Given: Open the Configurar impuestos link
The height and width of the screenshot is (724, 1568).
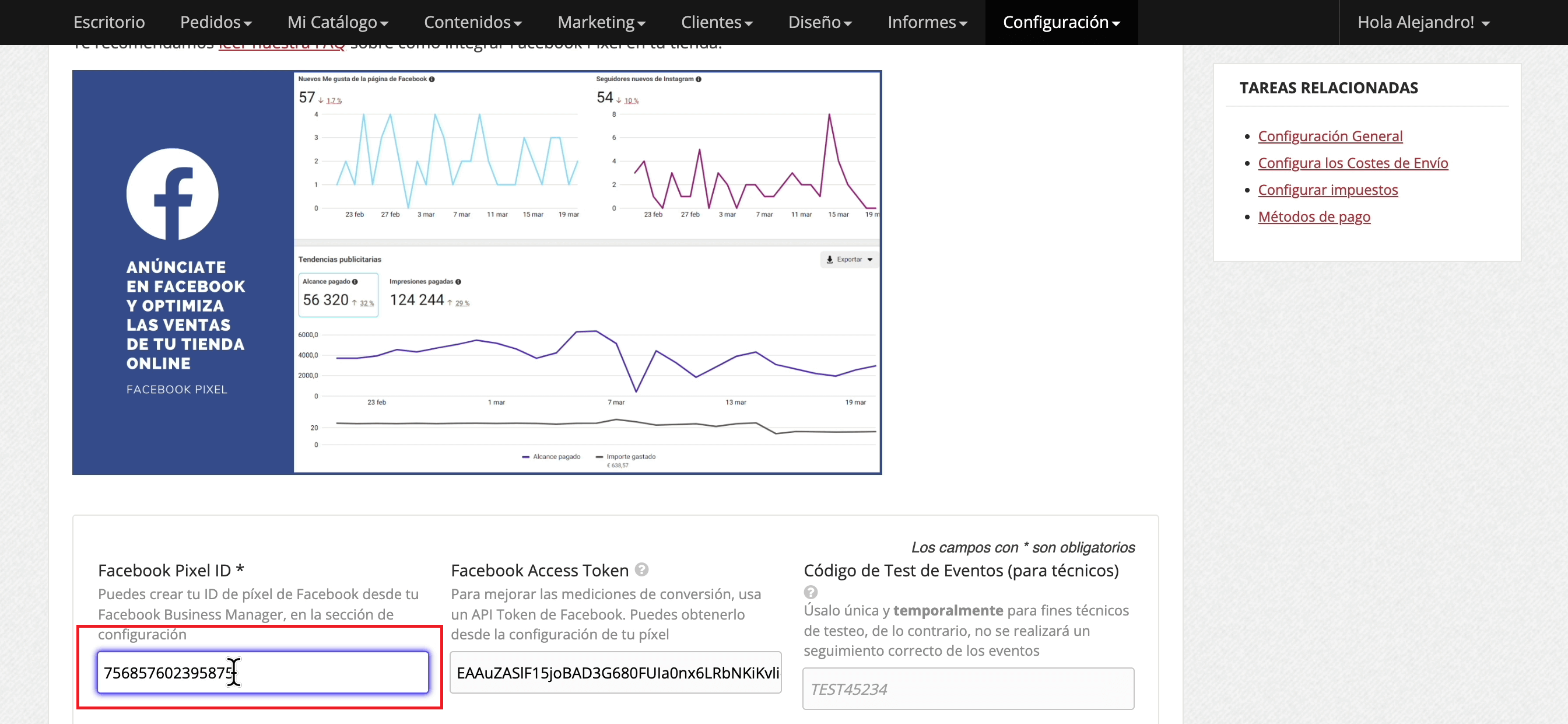Looking at the screenshot, I should 1328,190.
